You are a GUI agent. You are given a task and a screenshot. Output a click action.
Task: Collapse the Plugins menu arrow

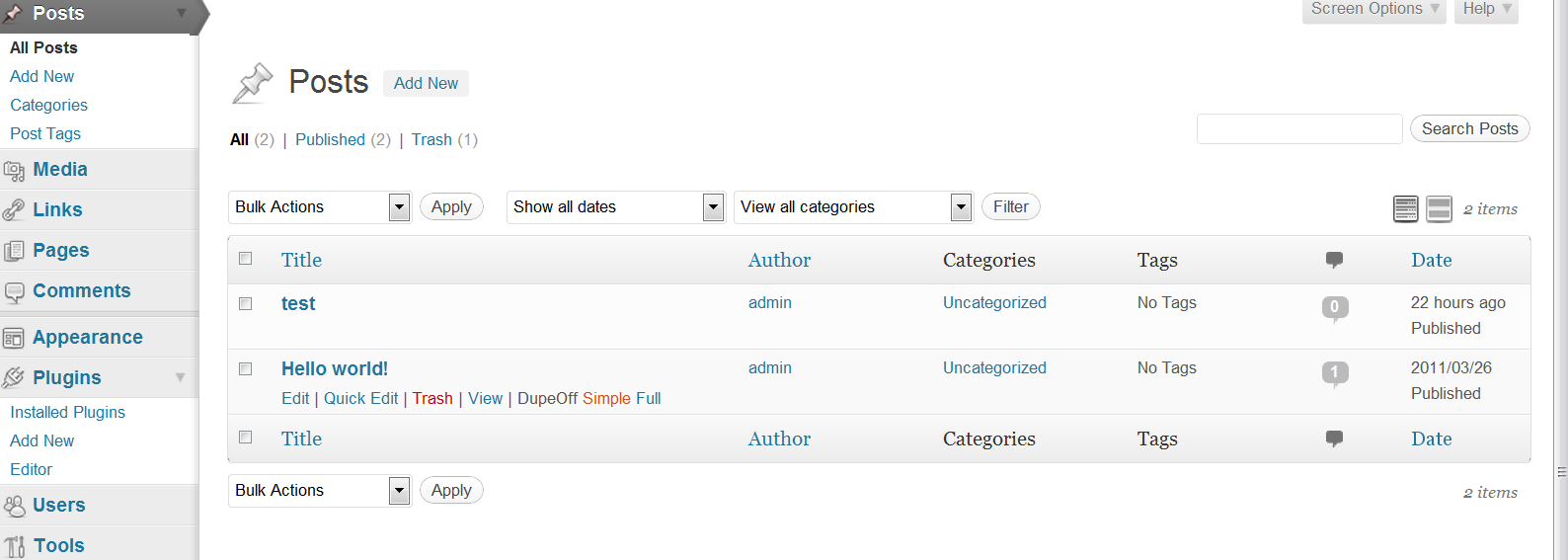(x=181, y=377)
